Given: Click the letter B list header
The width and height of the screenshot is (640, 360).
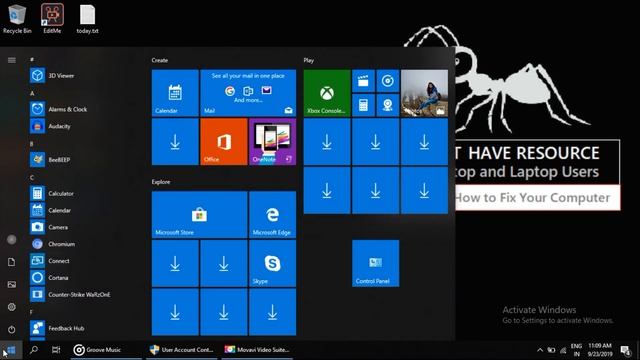Looking at the screenshot, I should 32,144.
